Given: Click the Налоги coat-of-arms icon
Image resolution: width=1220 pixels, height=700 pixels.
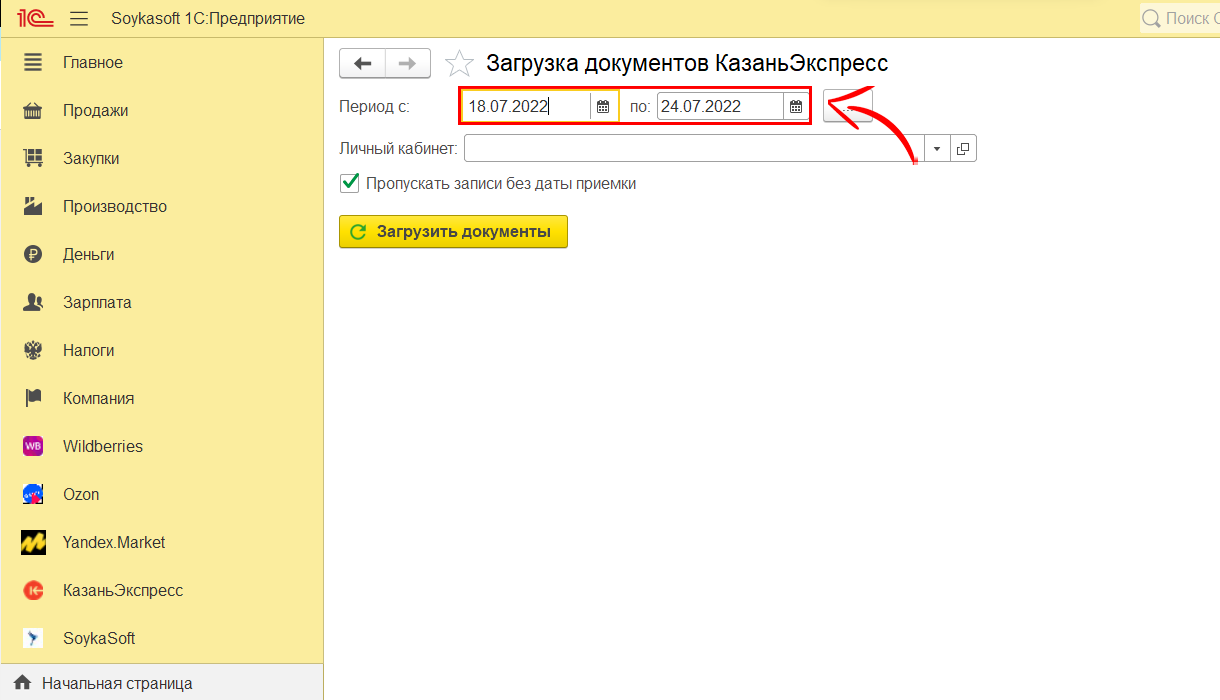Looking at the screenshot, I should pos(33,351).
